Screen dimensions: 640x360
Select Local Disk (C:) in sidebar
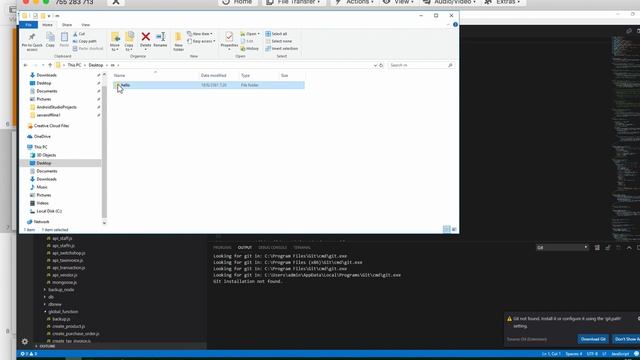click(49, 211)
